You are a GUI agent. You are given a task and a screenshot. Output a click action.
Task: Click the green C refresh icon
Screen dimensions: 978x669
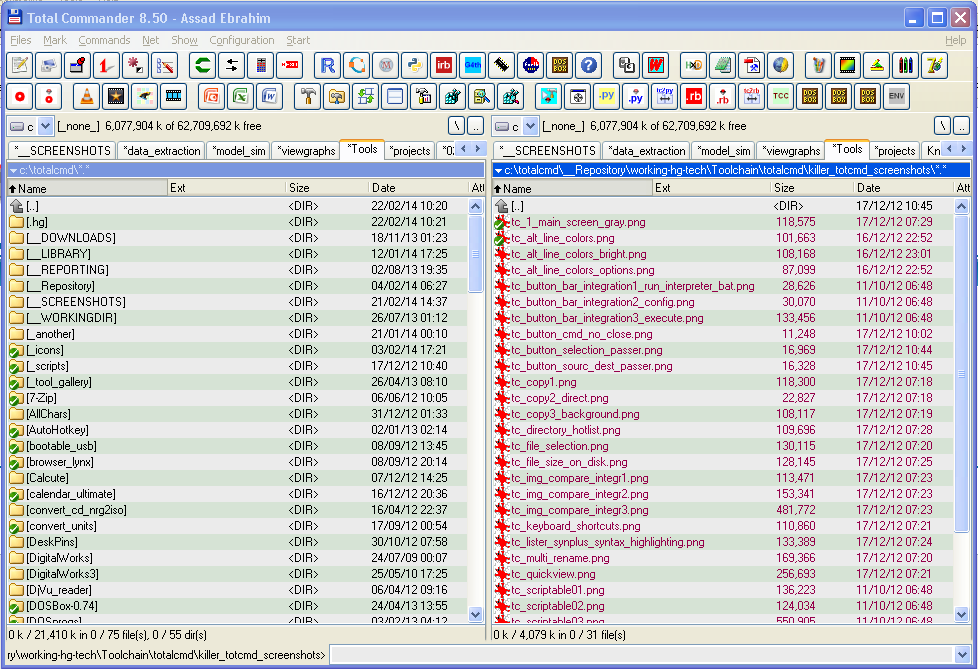tap(203, 65)
